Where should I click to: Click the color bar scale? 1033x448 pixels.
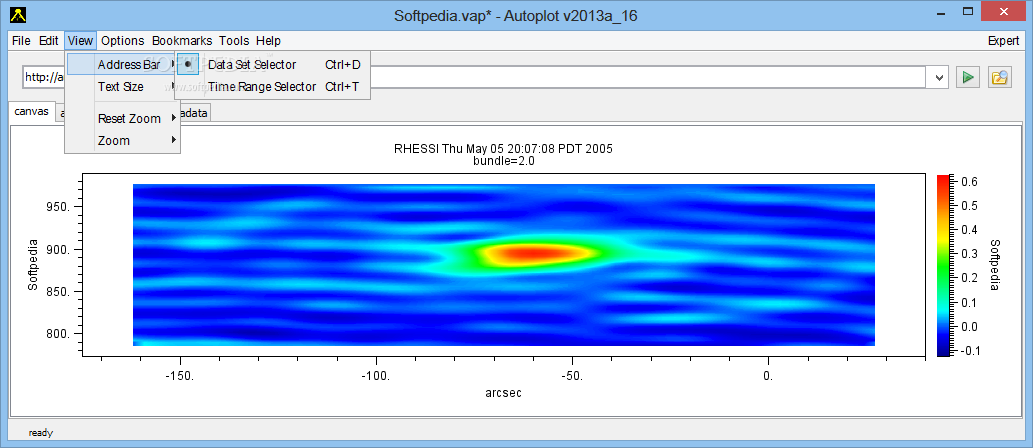tap(943, 266)
